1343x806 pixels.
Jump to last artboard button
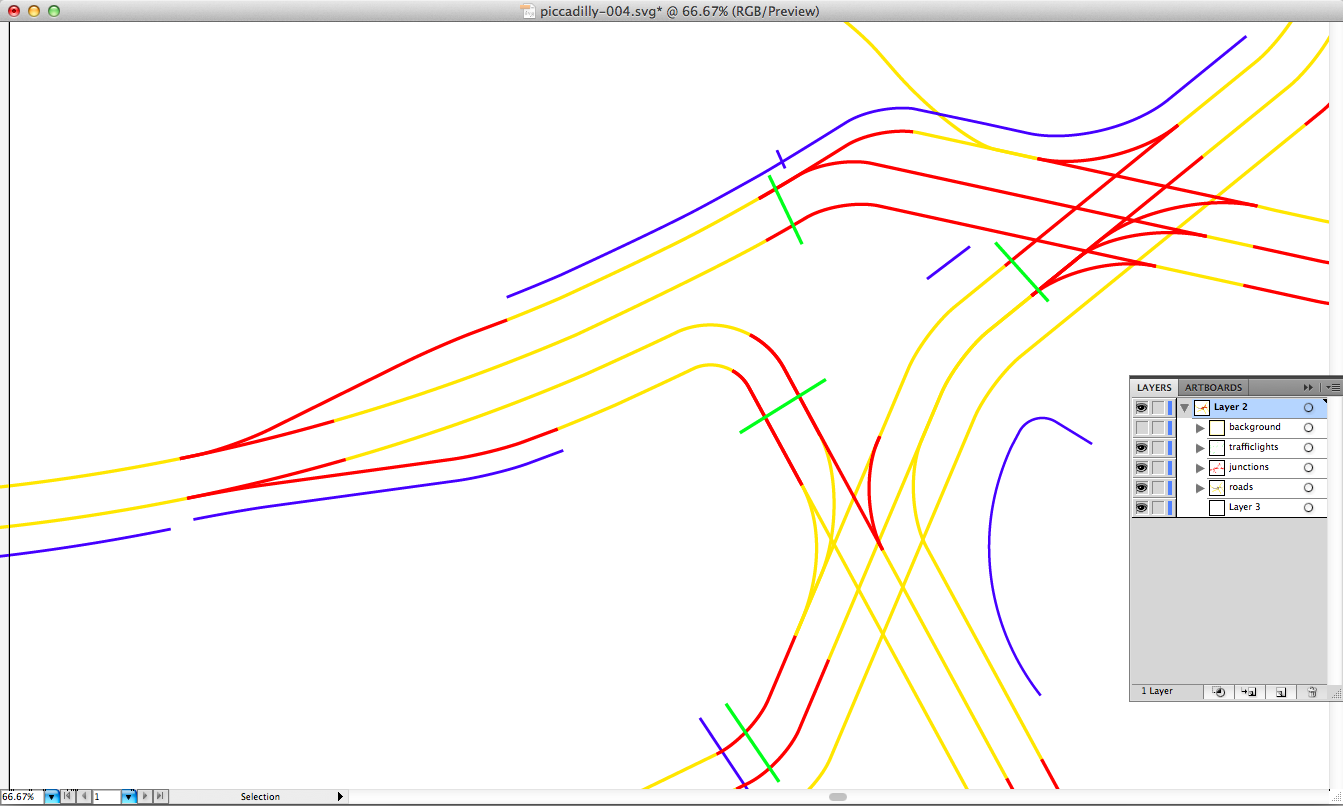pos(160,797)
